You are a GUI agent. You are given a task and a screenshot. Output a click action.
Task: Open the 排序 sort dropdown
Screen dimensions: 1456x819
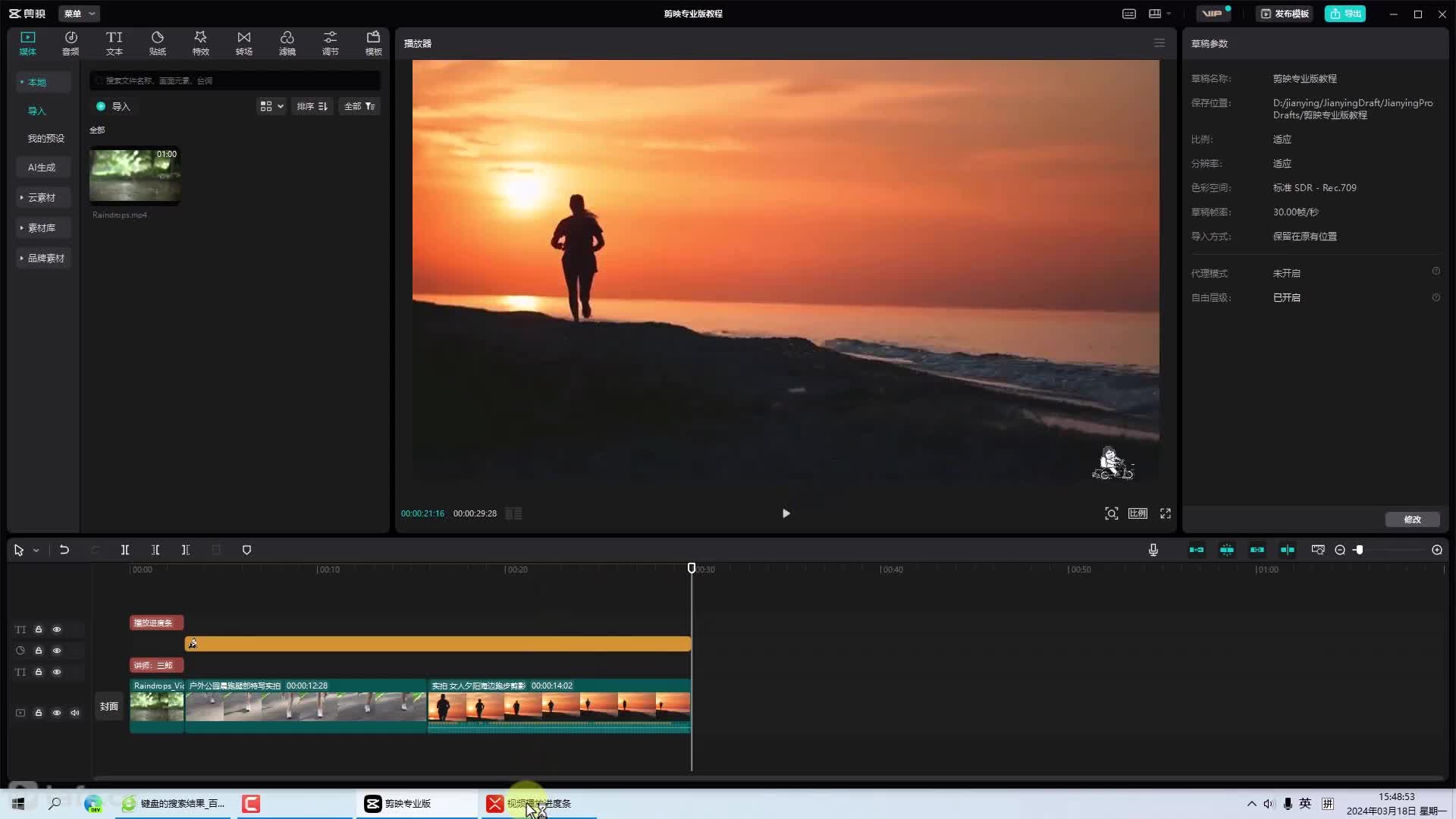click(x=312, y=106)
